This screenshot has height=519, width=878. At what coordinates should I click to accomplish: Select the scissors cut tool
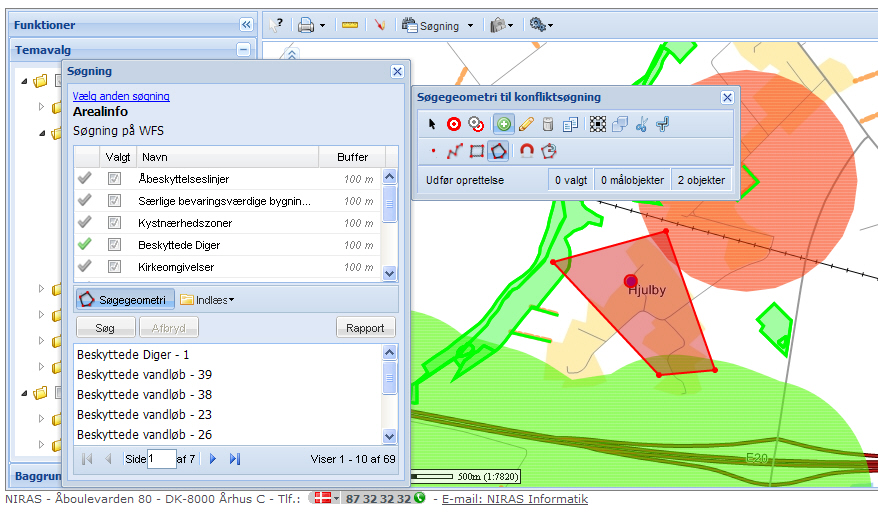click(642, 124)
